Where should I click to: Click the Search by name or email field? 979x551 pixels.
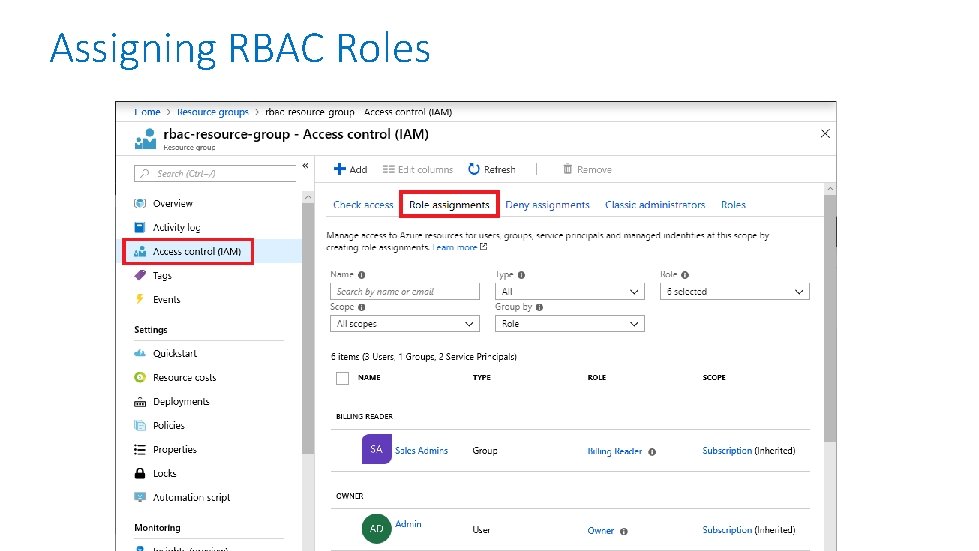pyautogui.click(x=405, y=291)
